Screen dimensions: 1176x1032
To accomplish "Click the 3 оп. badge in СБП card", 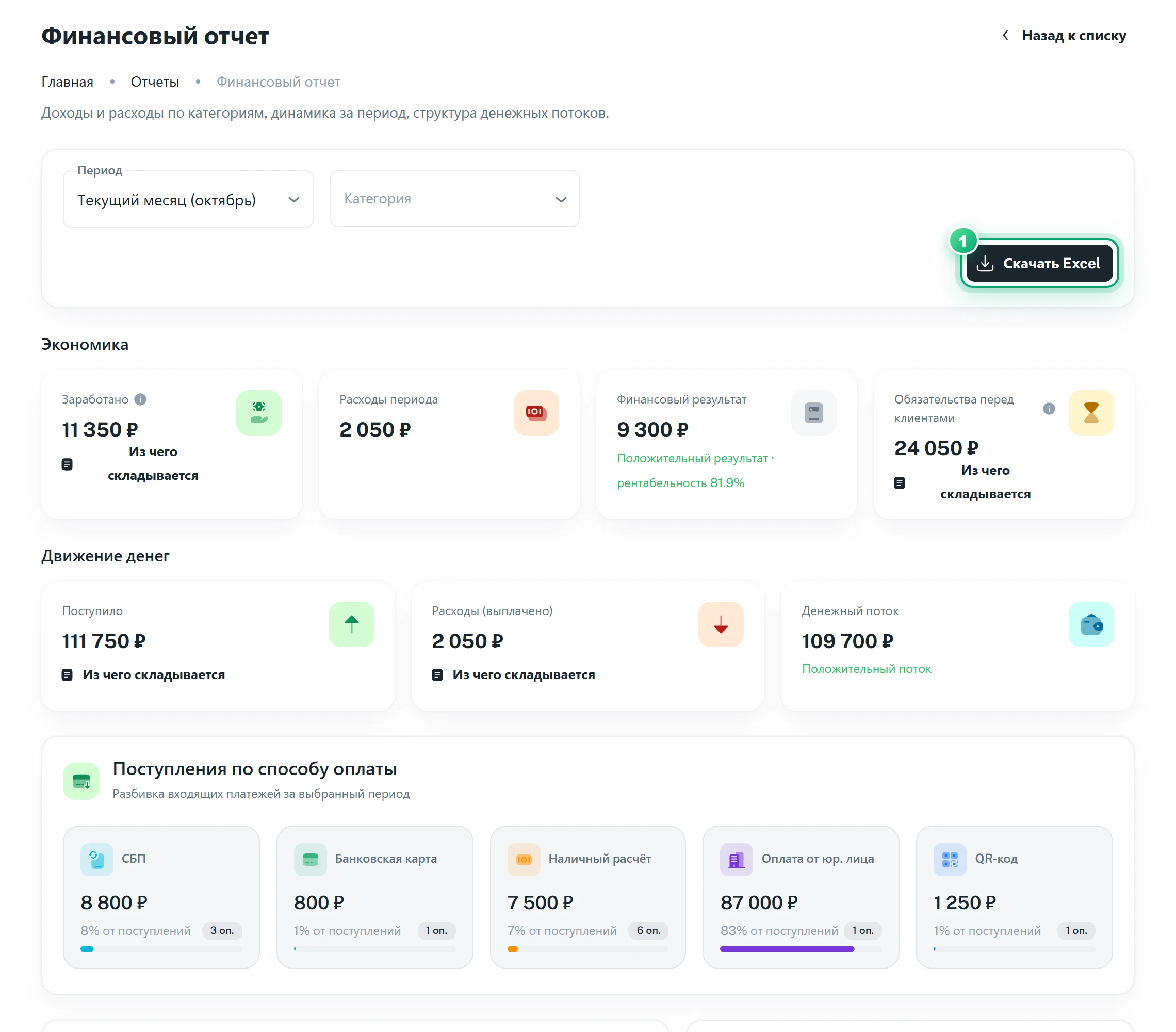I will click(x=222, y=931).
